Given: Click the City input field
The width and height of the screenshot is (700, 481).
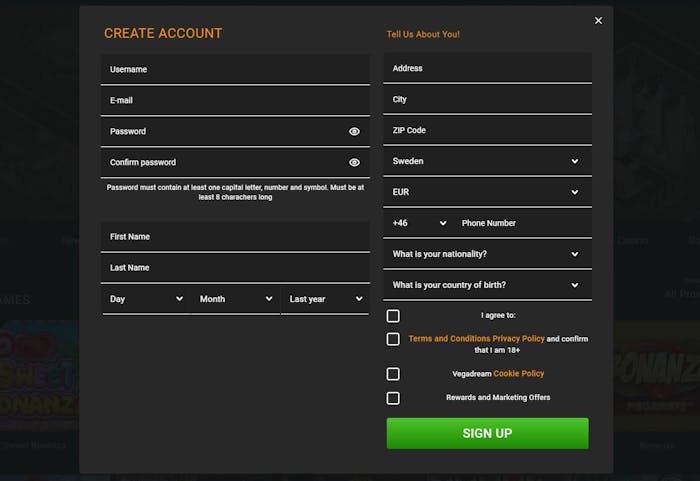Looking at the screenshot, I should [488, 99].
